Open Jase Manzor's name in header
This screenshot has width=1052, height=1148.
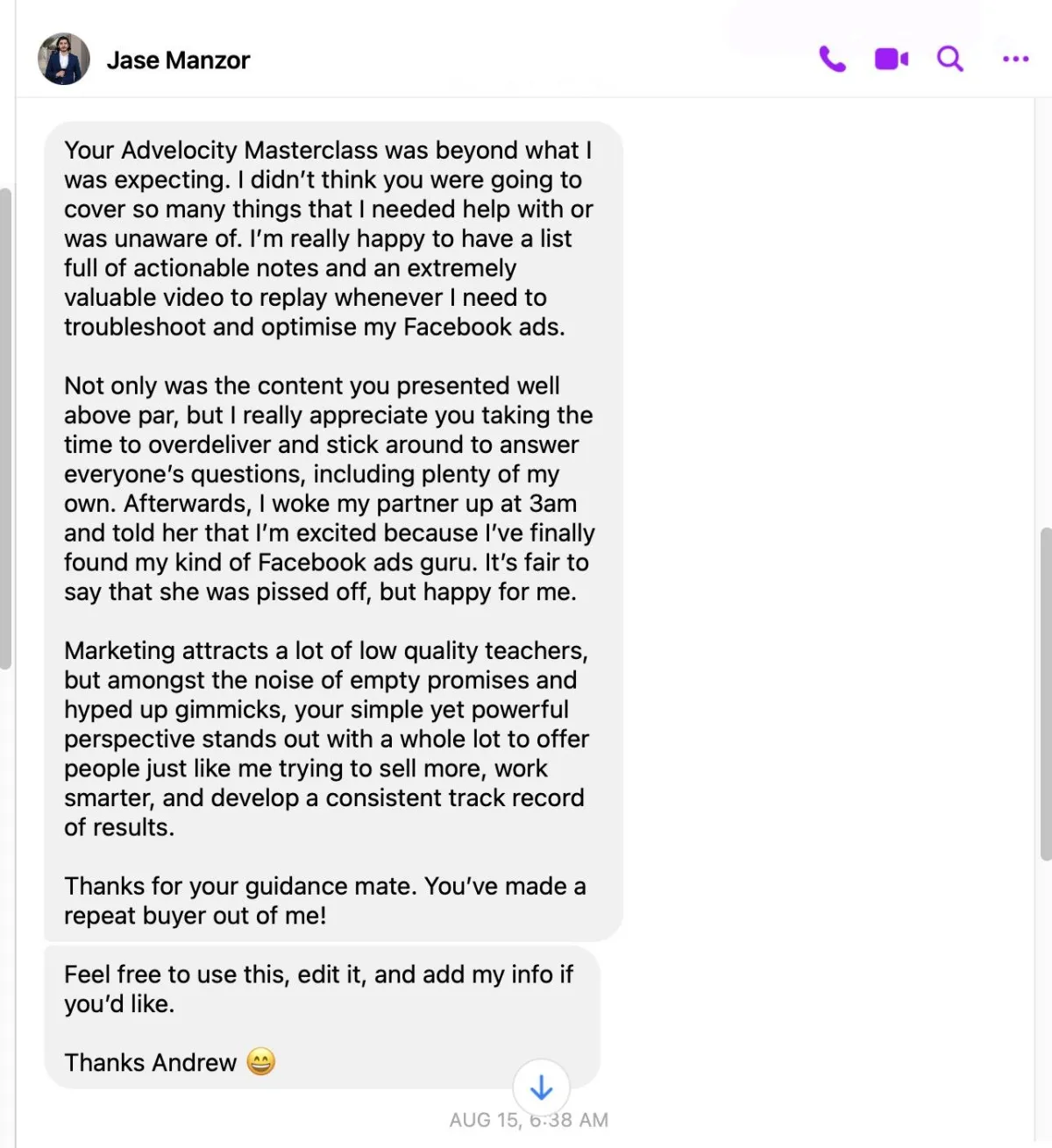tap(178, 60)
